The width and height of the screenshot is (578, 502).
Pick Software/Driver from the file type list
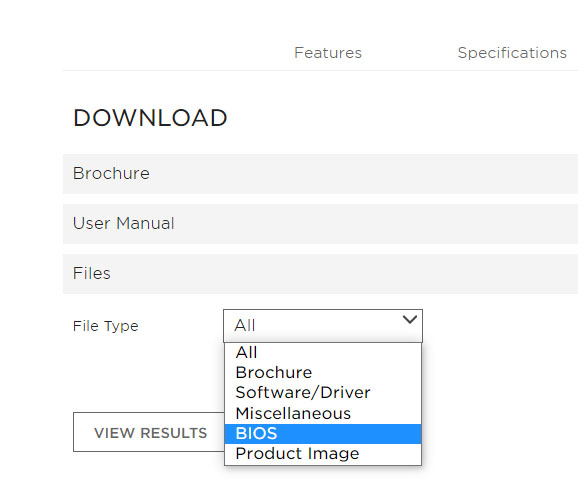pyautogui.click(x=323, y=393)
